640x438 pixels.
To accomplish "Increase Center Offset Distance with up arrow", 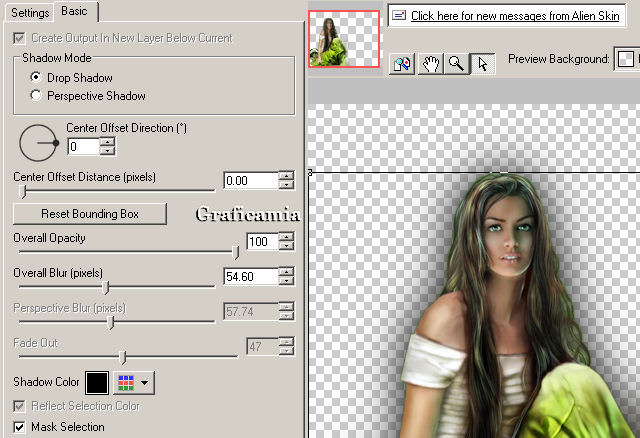I will pos(286,176).
